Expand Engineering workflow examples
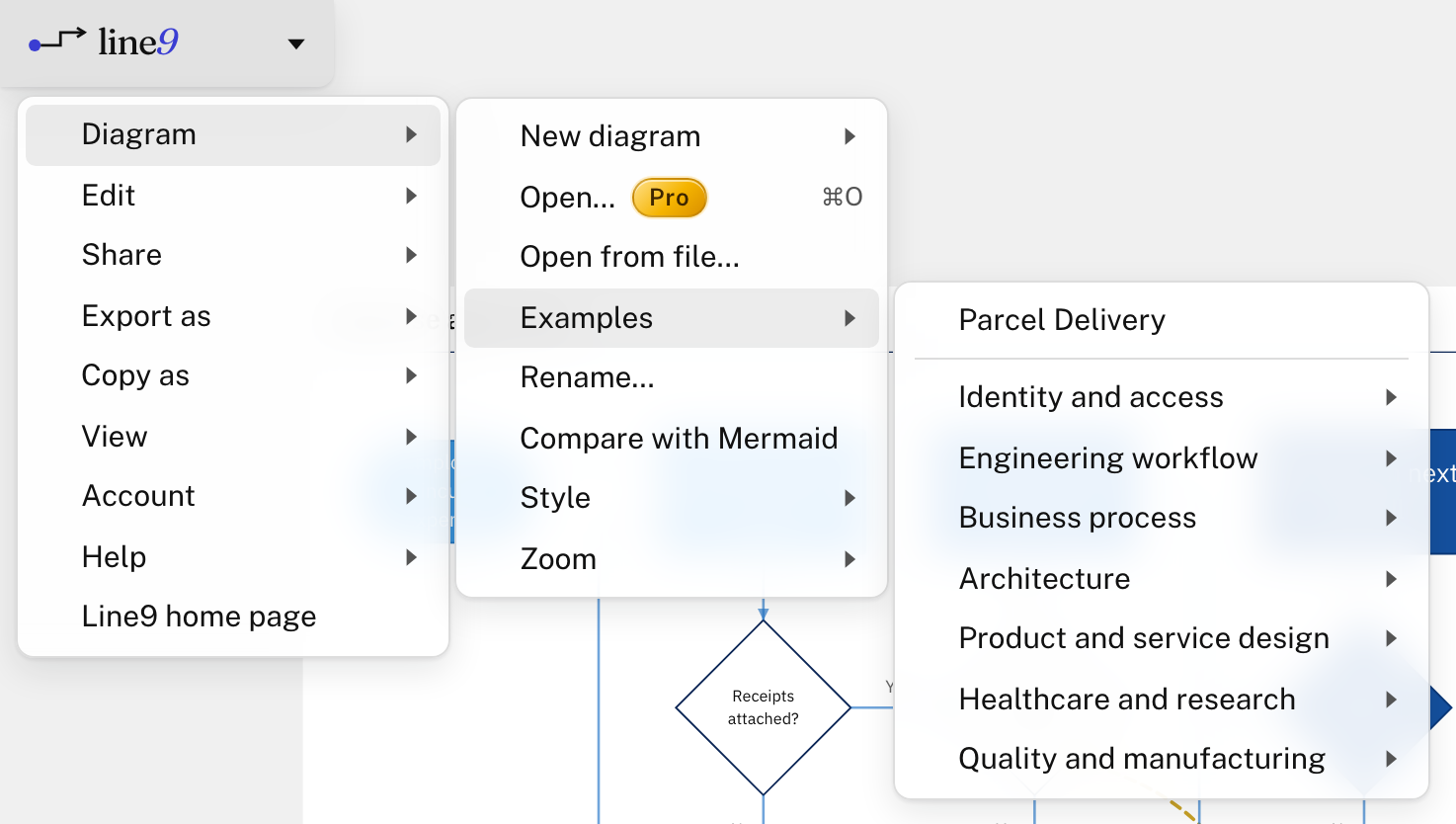 pos(1162,458)
